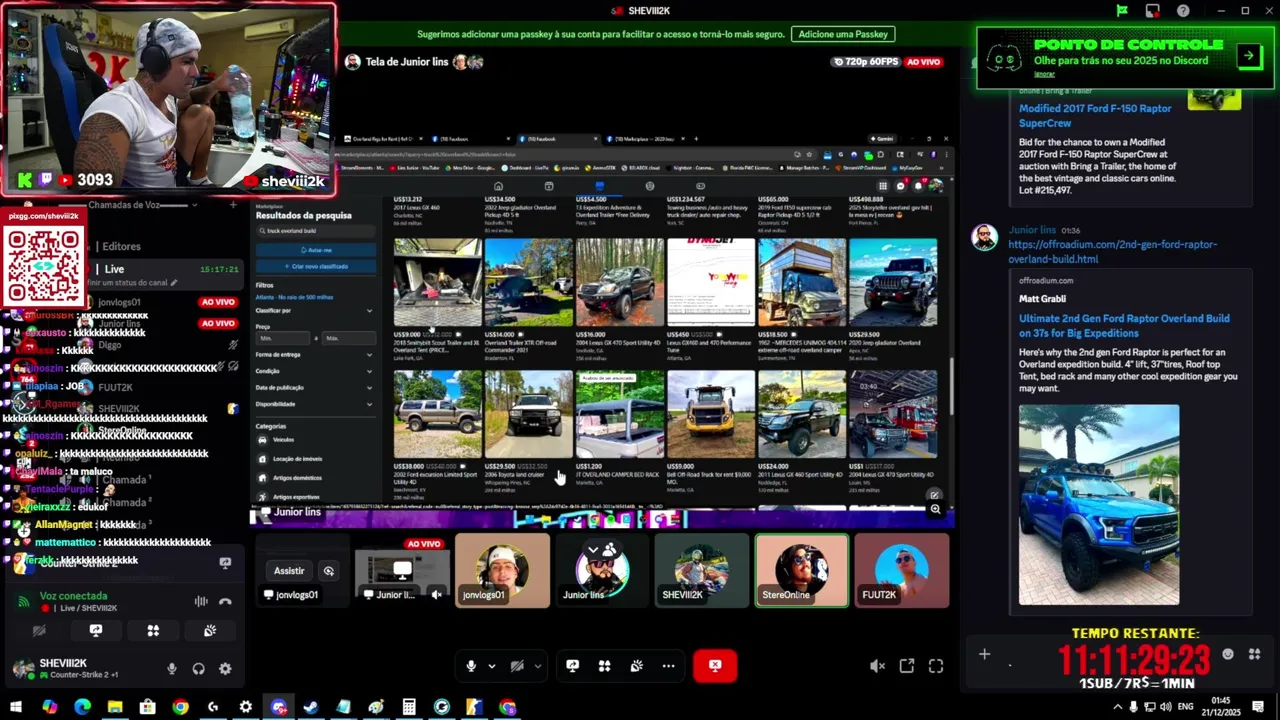Open the blue Ford Raptor embed image
Screen dimensions: 1280x720
tap(1099, 505)
